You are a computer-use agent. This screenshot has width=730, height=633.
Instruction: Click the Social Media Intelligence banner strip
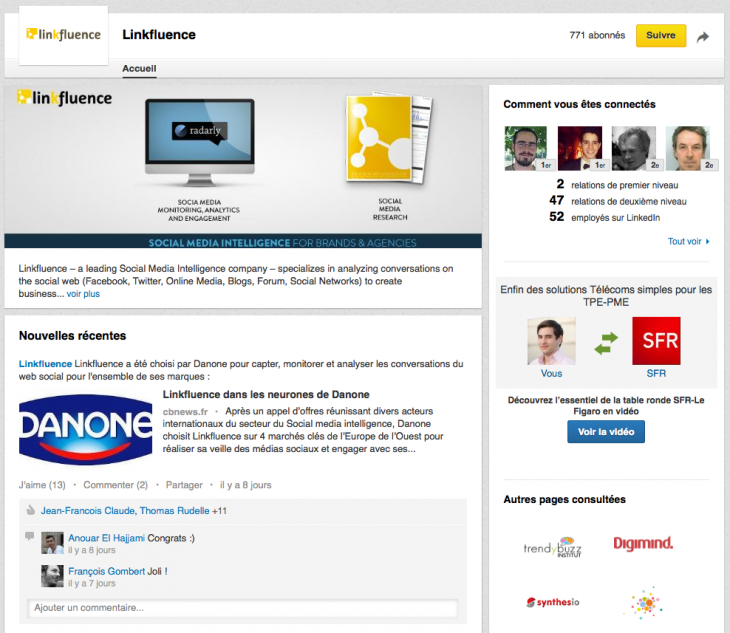click(x=243, y=242)
